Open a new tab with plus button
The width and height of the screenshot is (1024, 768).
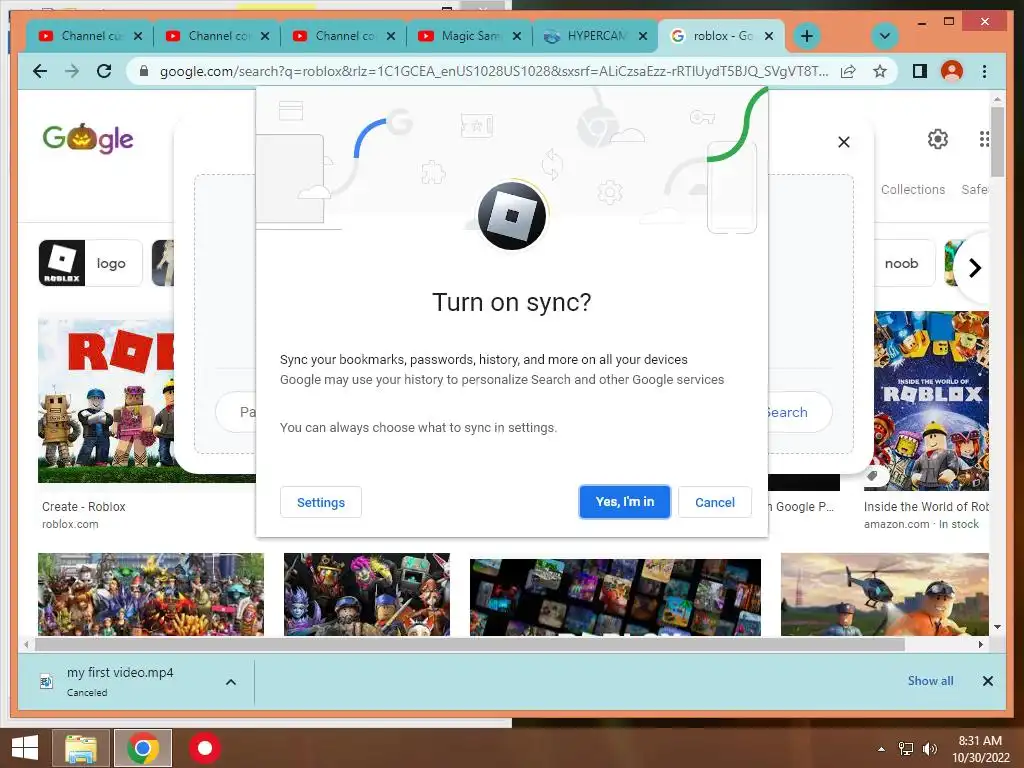click(x=807, y=36)
